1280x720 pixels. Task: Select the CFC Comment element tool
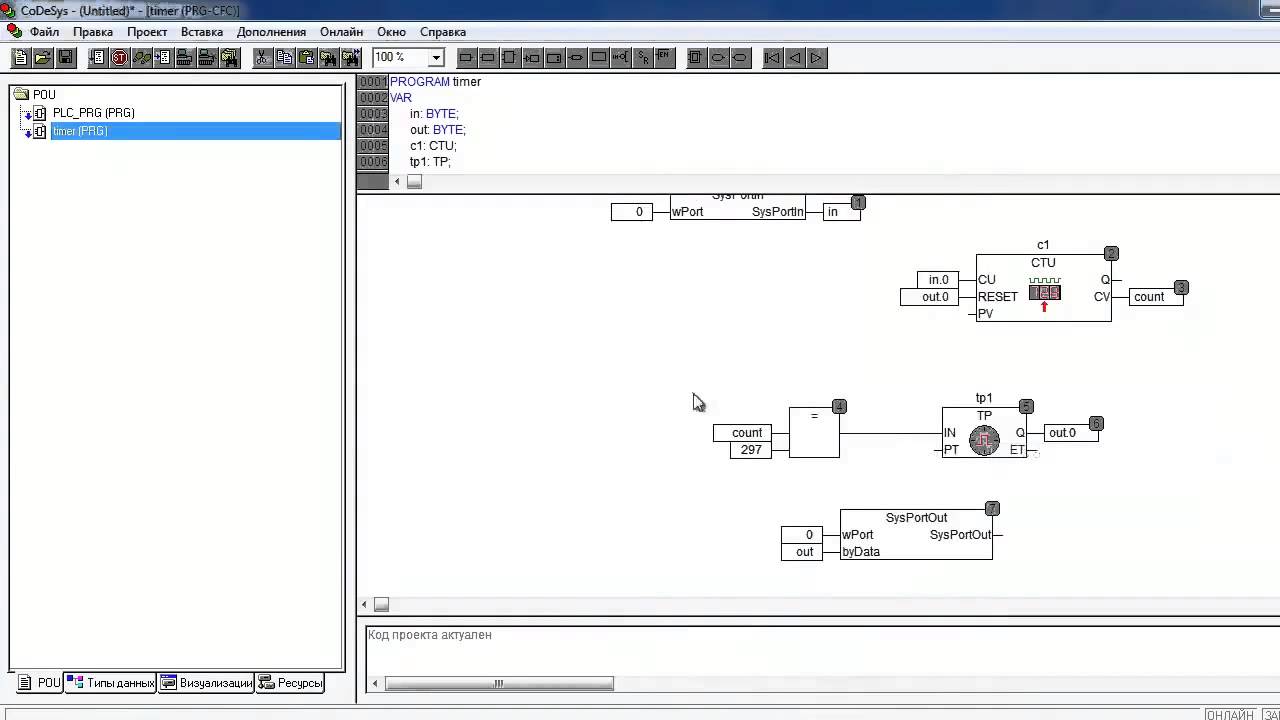pos(599,58)
